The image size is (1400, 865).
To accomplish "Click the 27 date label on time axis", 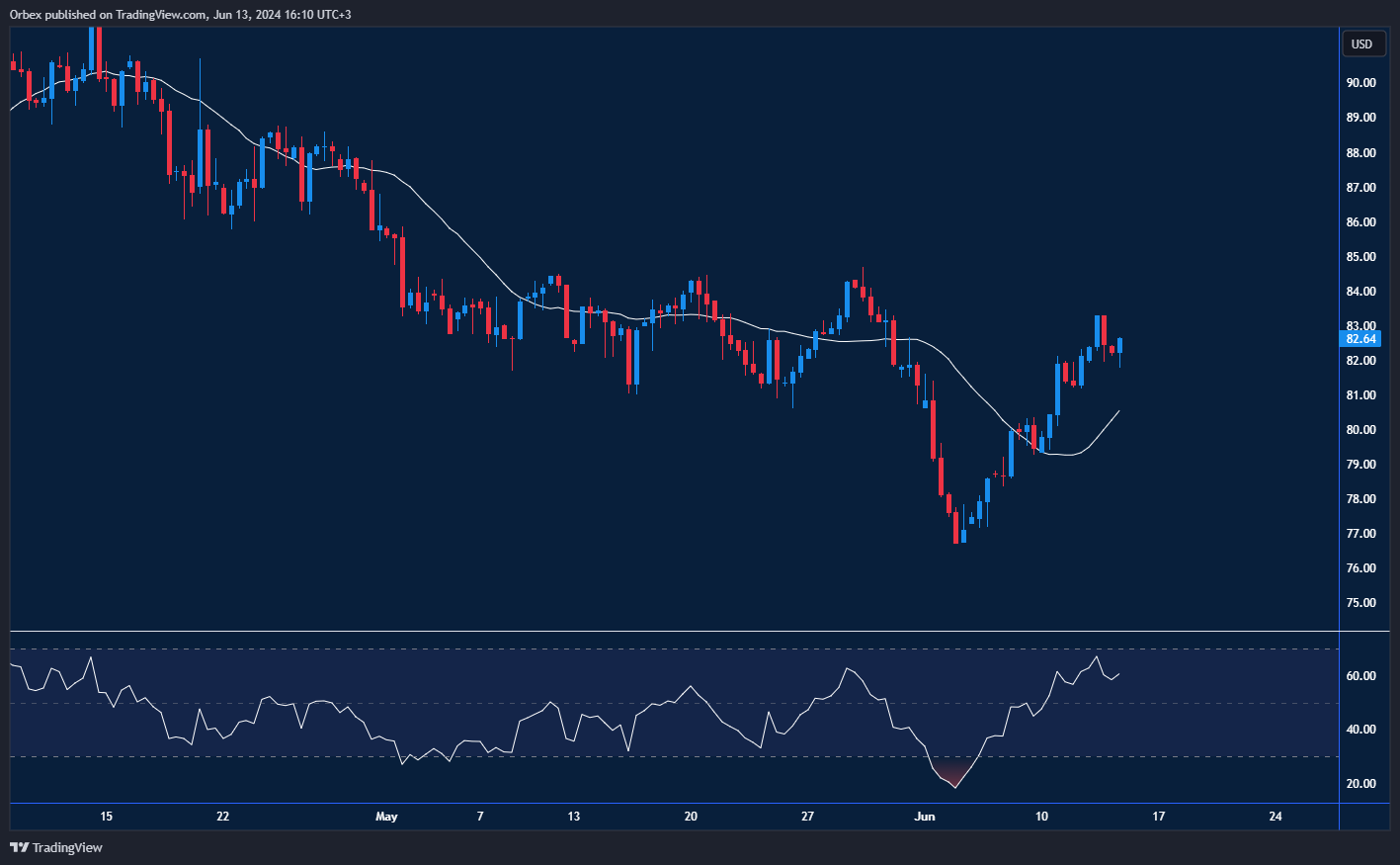I will coord(808,817).
